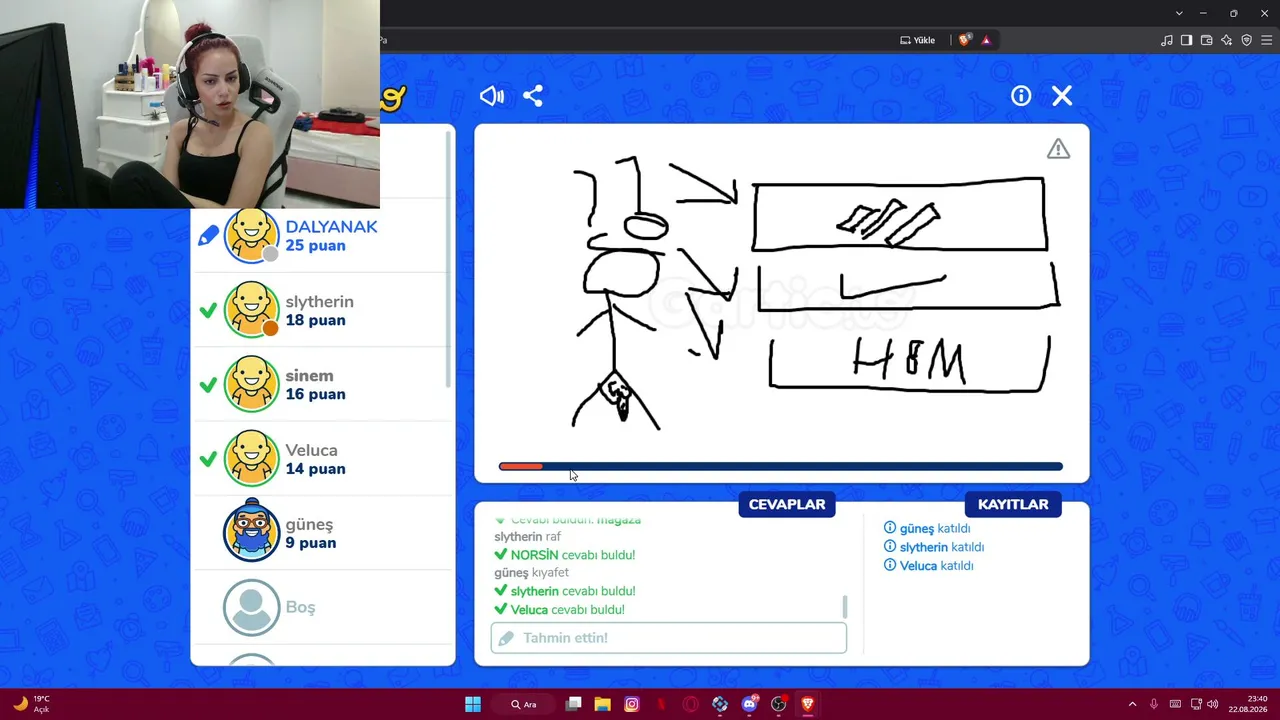The image size is (1280, 720).
Task: Click the system tray microphone icon
Action: 1154,704
